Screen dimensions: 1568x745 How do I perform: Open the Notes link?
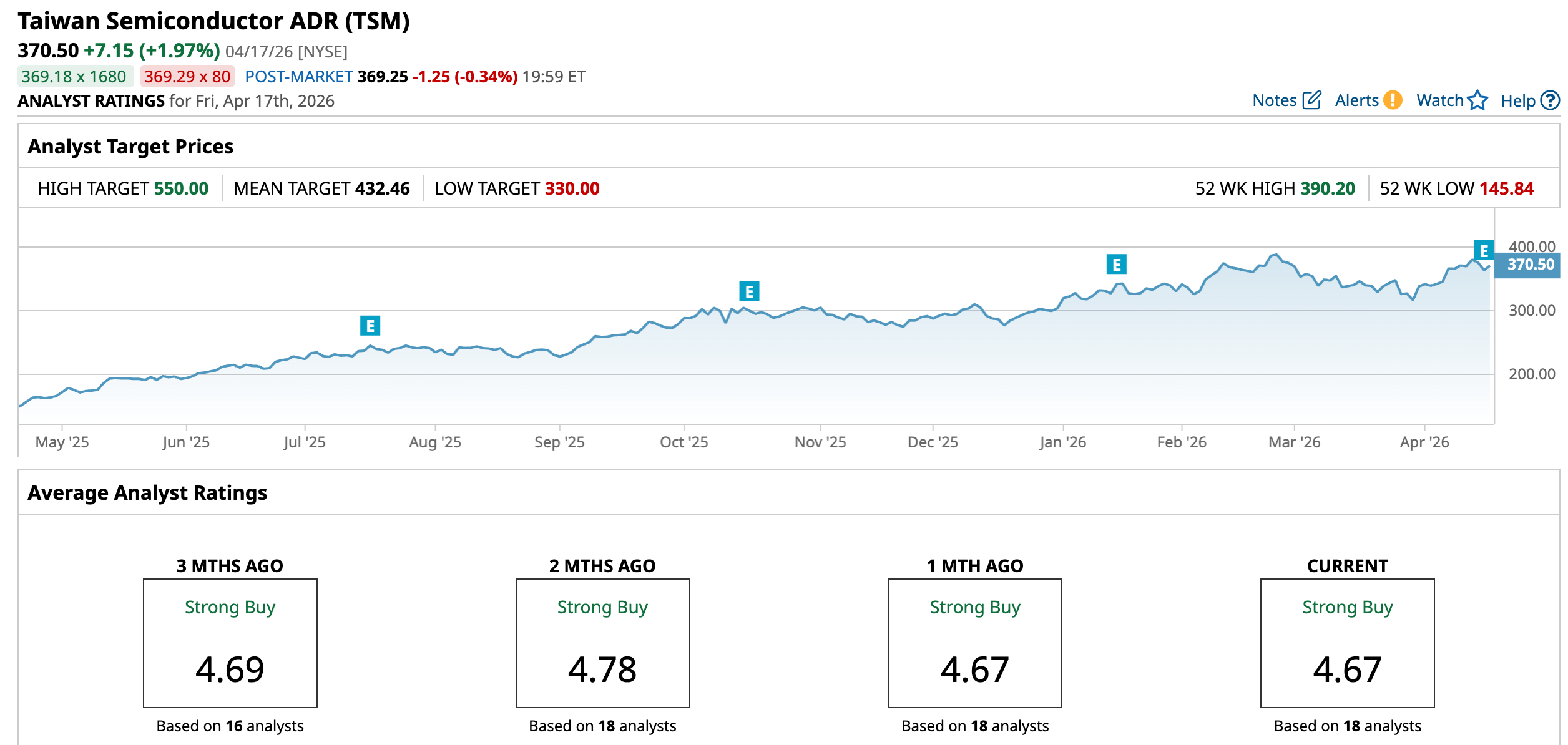click(1274, 100)
